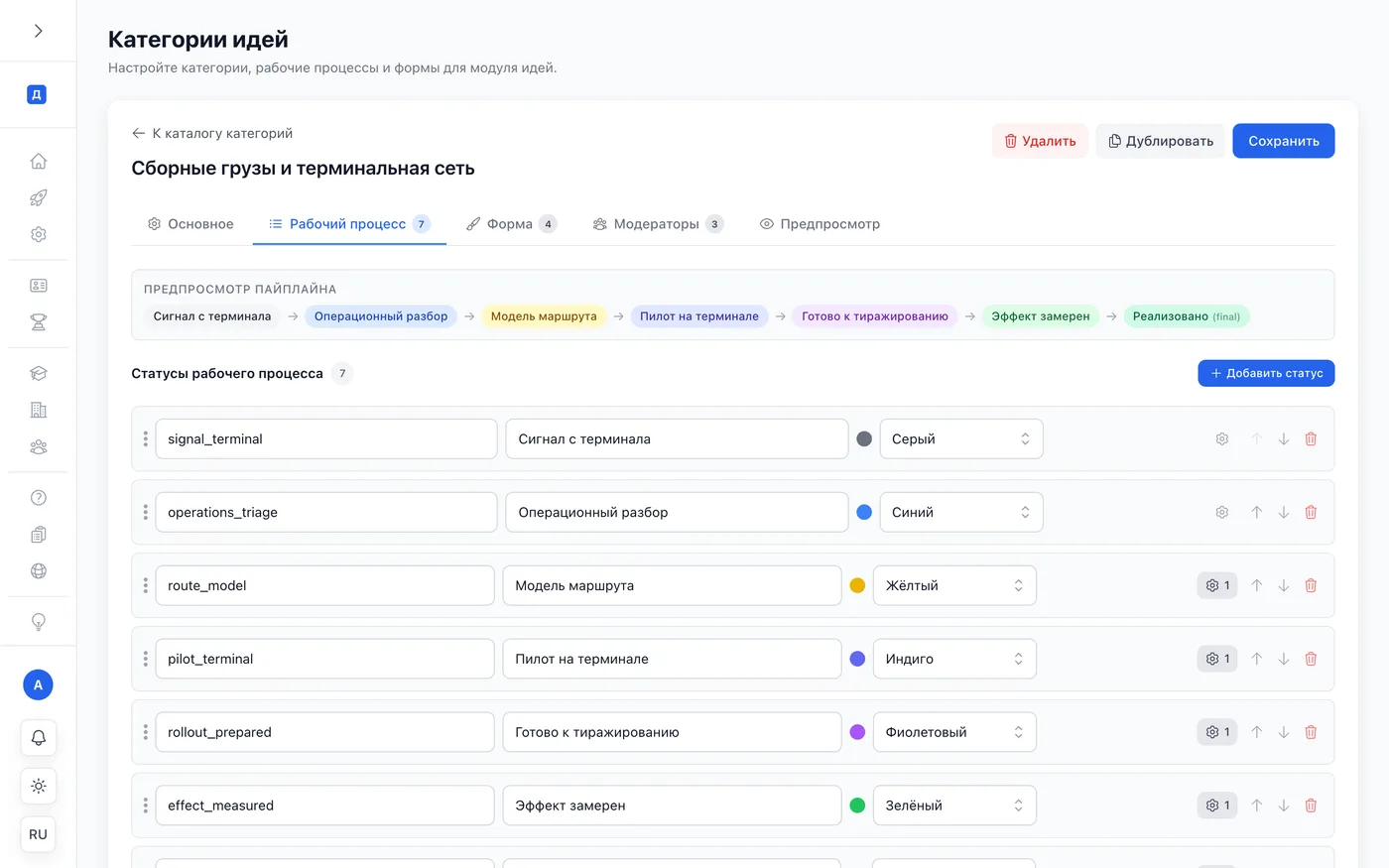The image size is (1389, 868).
Task: Move route_model status down
Action: point(1284,585)
